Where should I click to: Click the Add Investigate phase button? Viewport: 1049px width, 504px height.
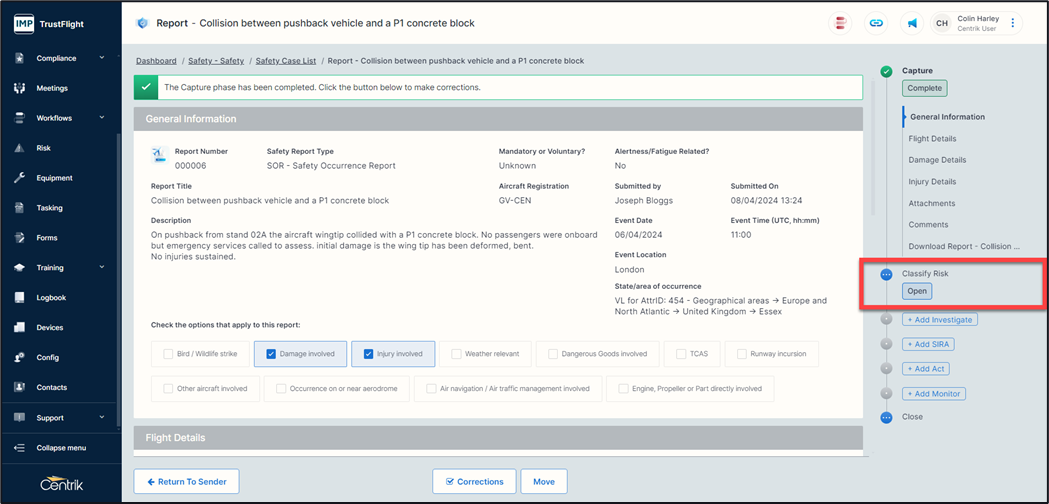tap(939, 320)
